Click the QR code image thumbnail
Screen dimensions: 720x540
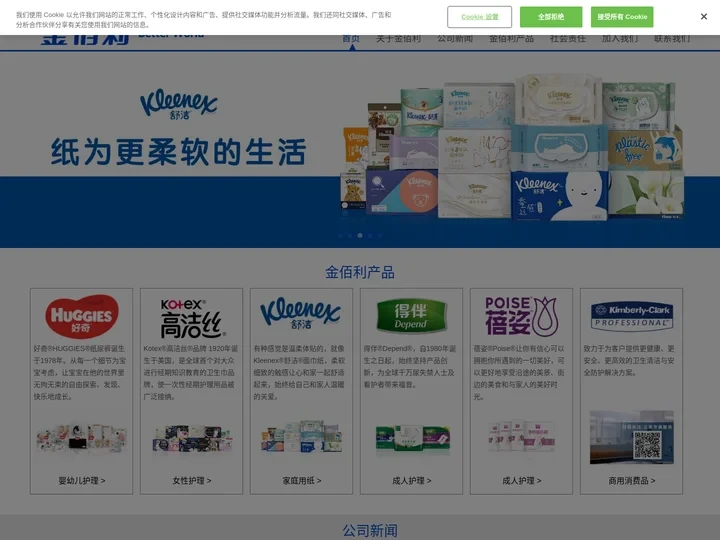point(632,437)
